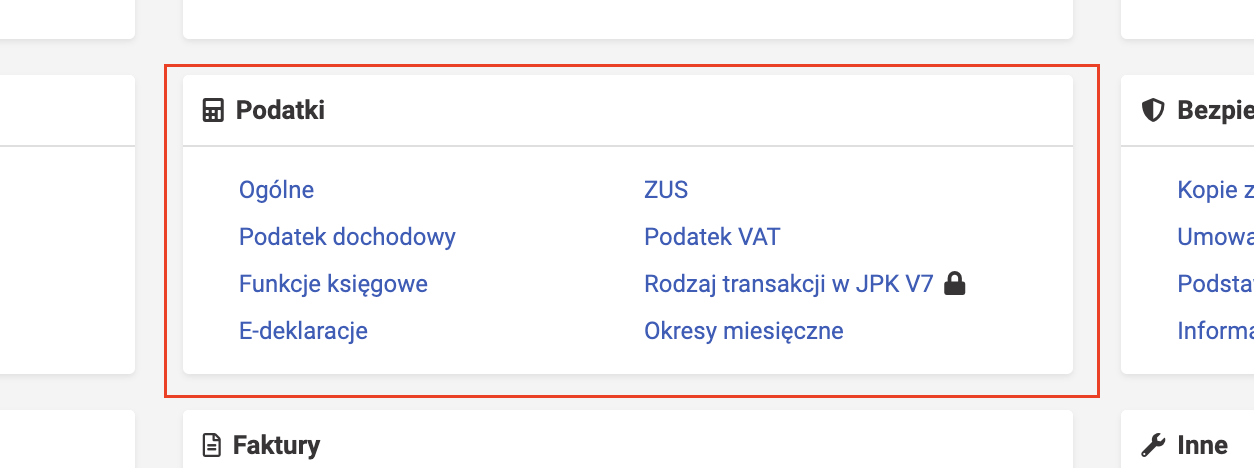
Task: Go to Okresy miesięczne
Action: click(744, 330)
